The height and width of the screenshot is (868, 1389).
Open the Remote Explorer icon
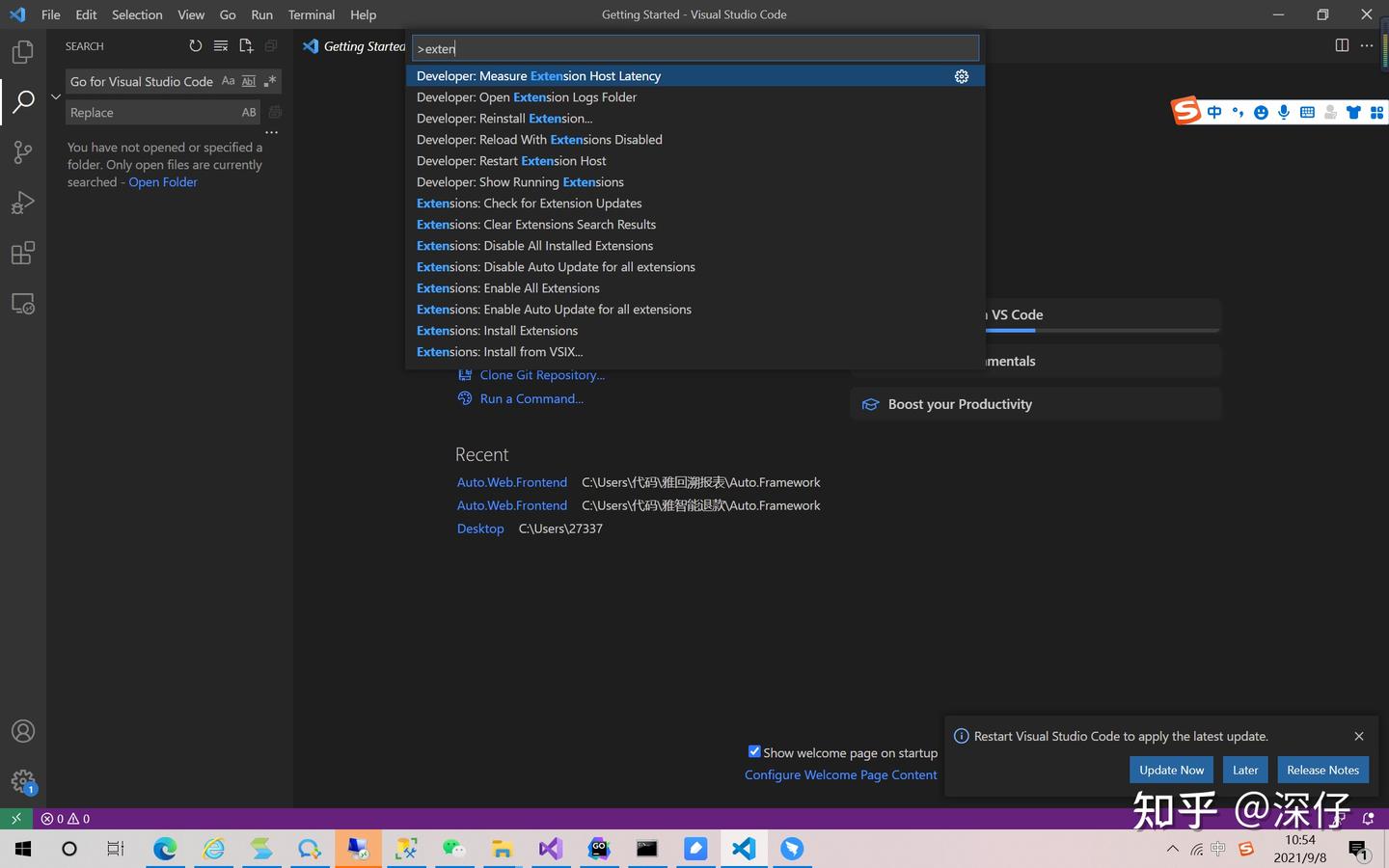click(x=23, y=303)
